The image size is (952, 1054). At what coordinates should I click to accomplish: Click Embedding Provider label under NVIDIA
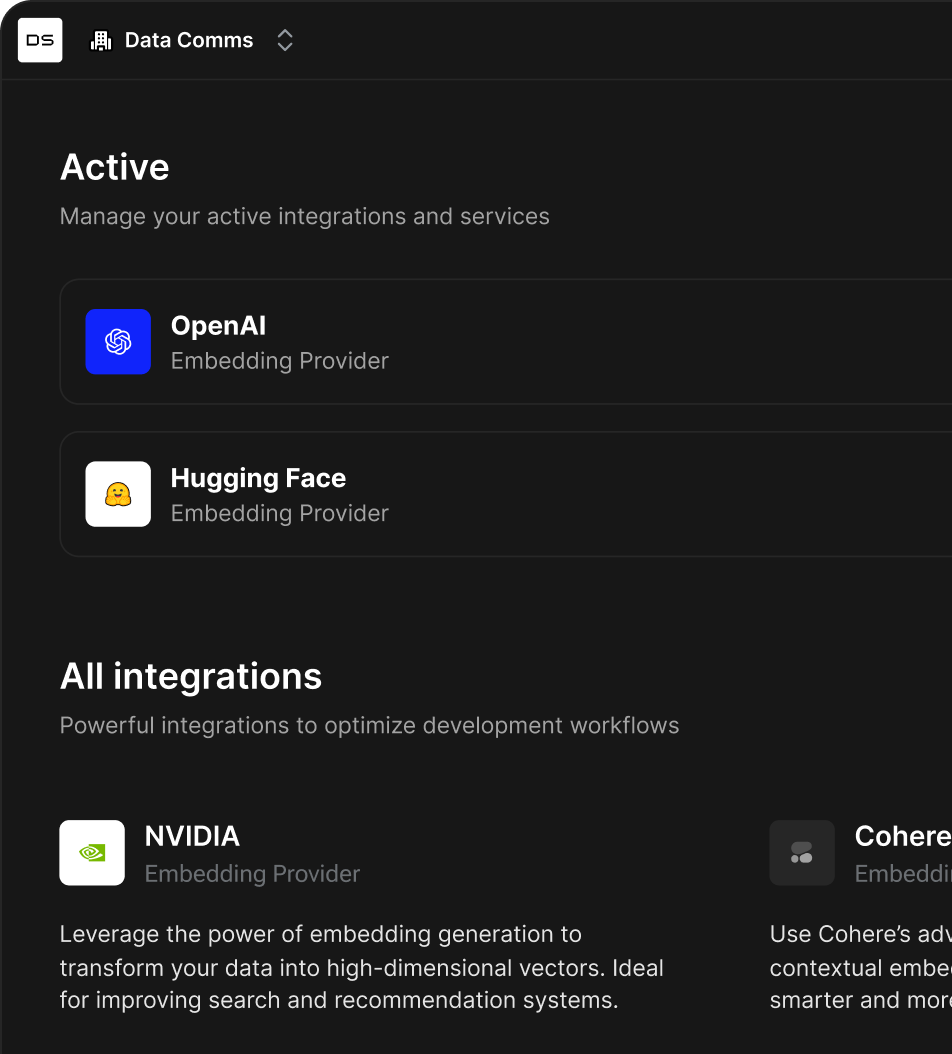(x=252, y=874)
